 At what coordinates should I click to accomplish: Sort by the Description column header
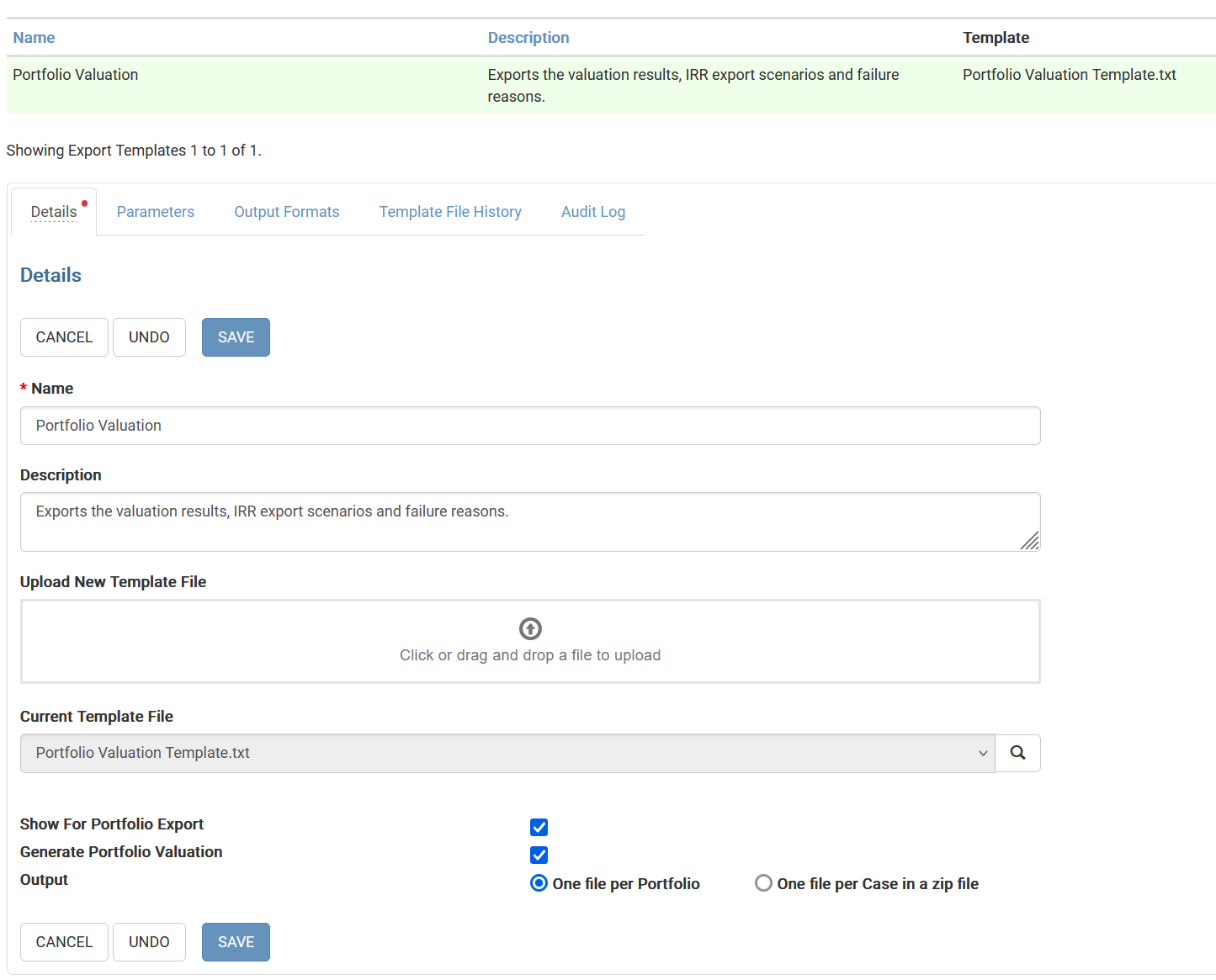coord(528,38)
